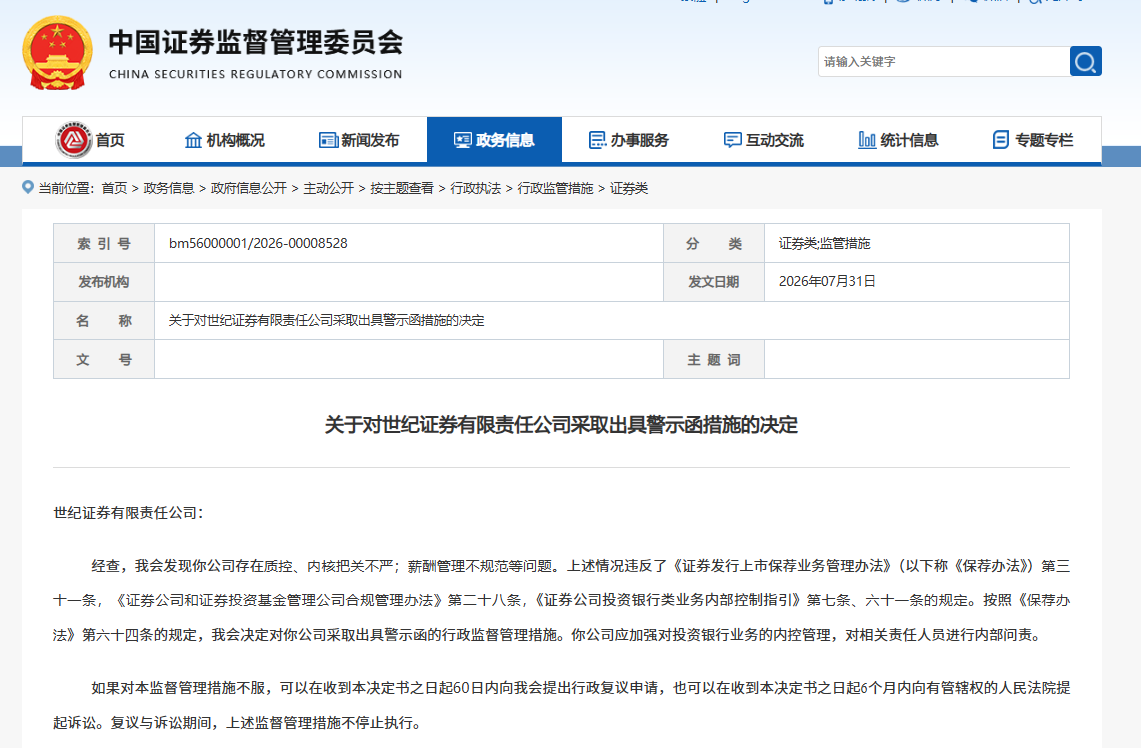Click the salutation 世纪证券有限责任公司：
The image size is (1141, 748).
(x=129, y=513)
